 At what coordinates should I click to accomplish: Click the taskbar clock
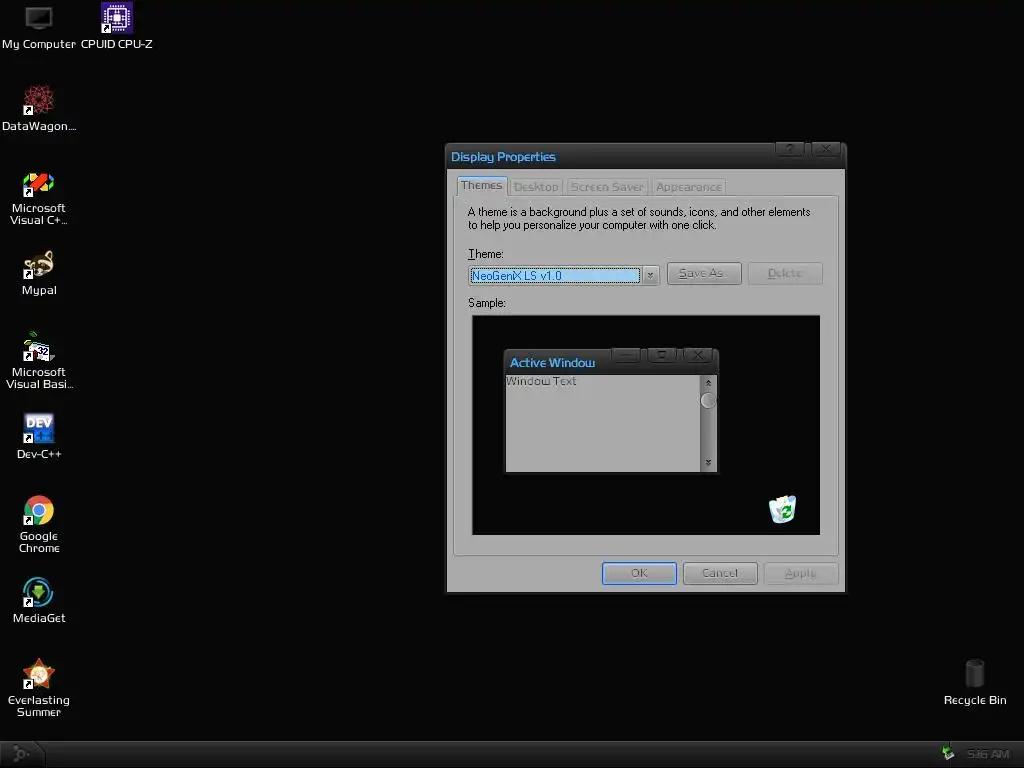pos(988,754)
